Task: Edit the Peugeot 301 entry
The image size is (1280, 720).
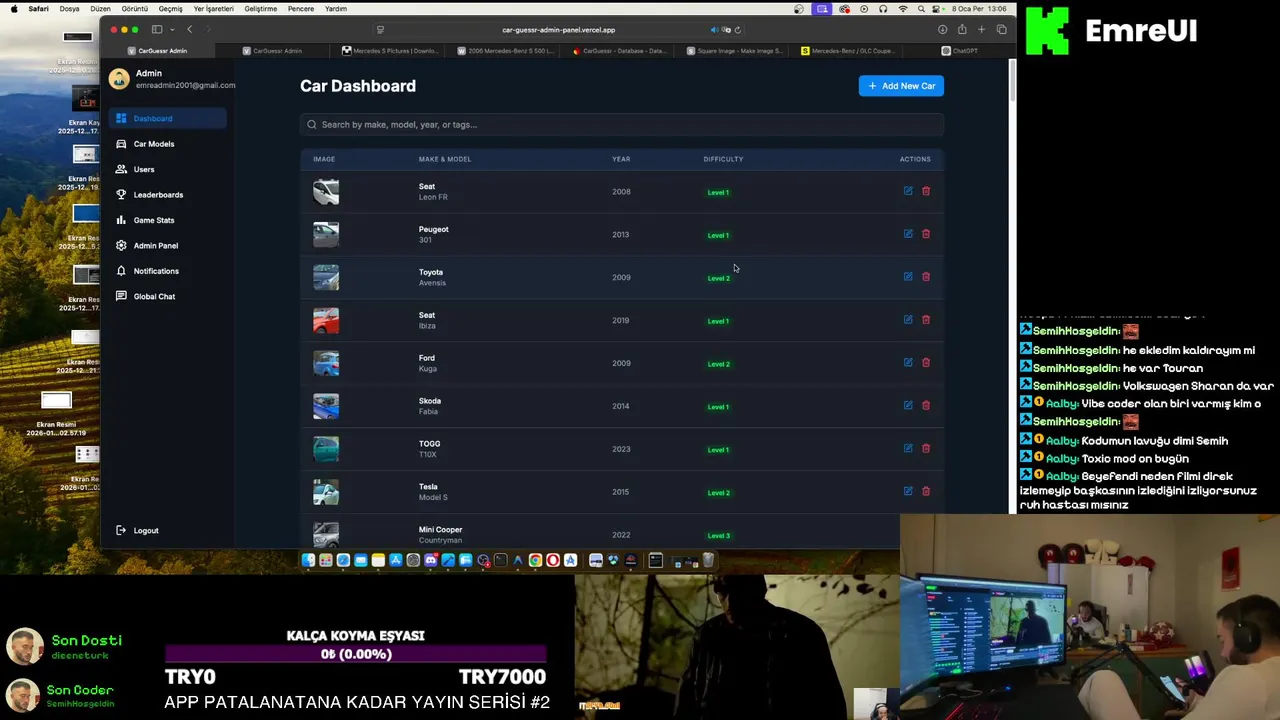Action: click(908, 234)
